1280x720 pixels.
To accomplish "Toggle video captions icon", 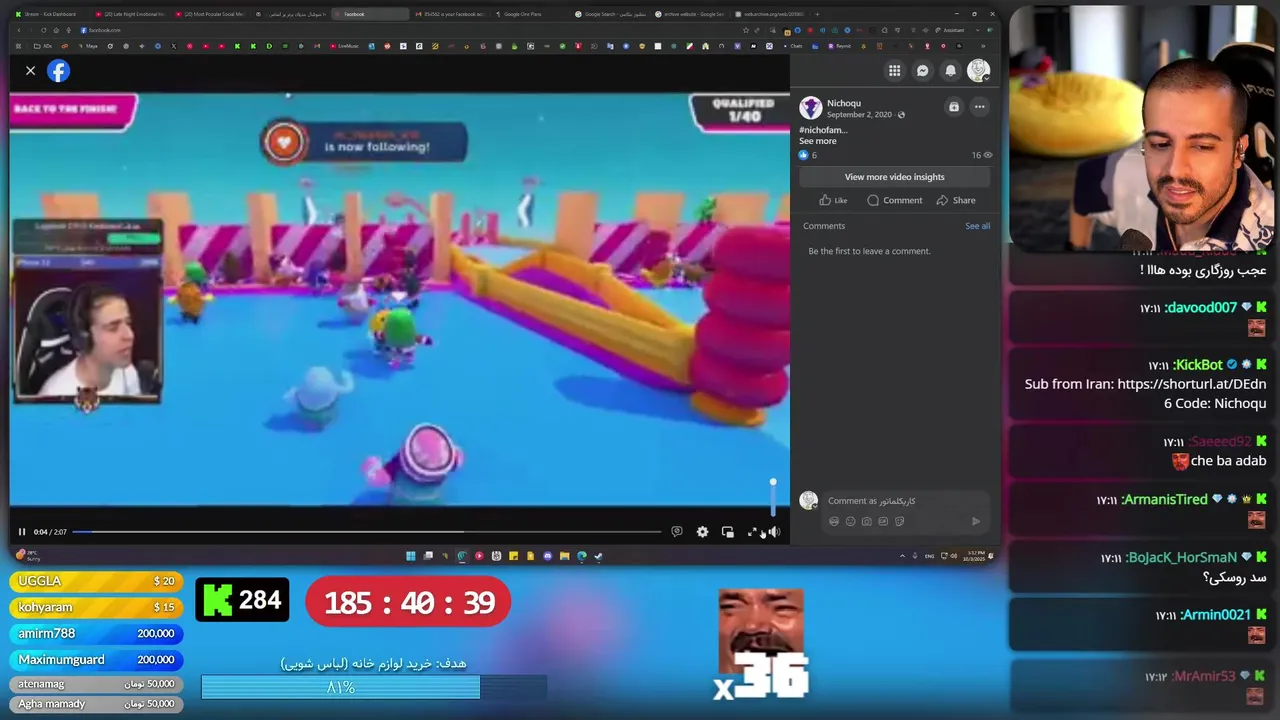I will pyautogui.click(x=677, y=532).
